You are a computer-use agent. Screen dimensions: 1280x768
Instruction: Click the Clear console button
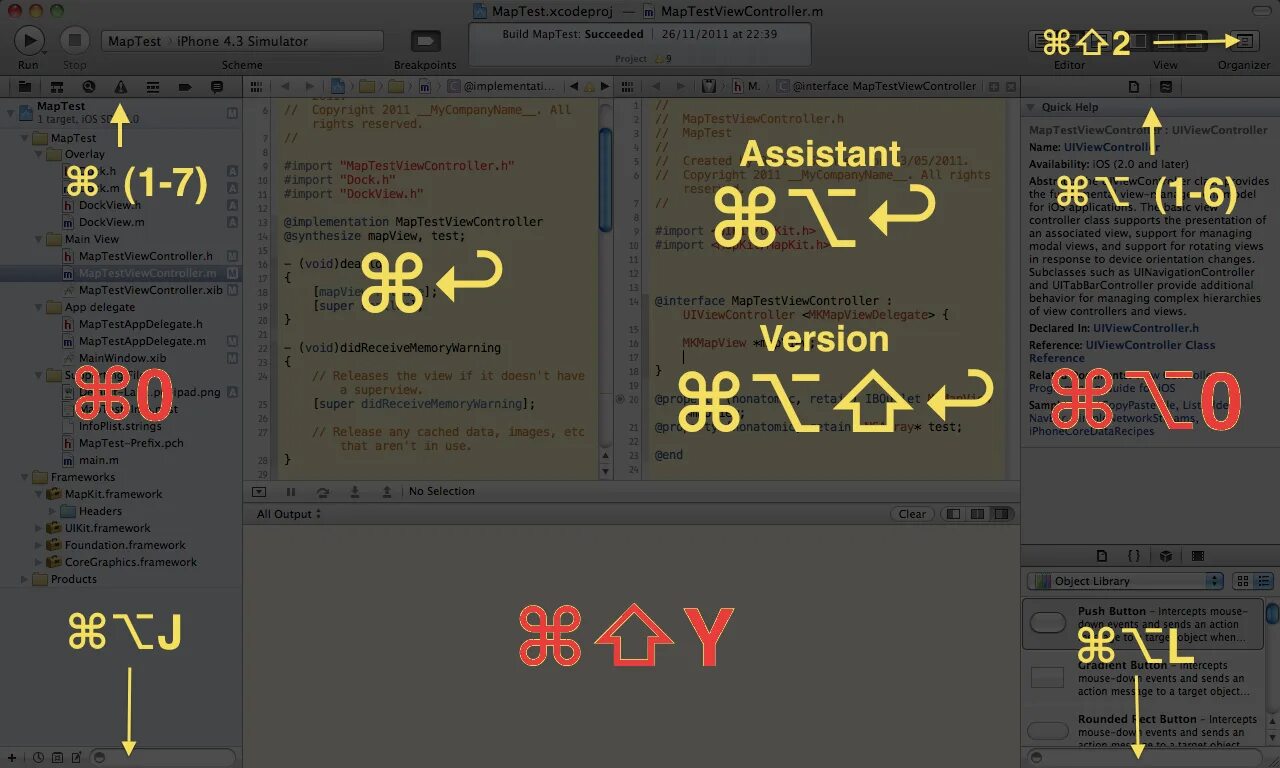click(x=912, y=514)
